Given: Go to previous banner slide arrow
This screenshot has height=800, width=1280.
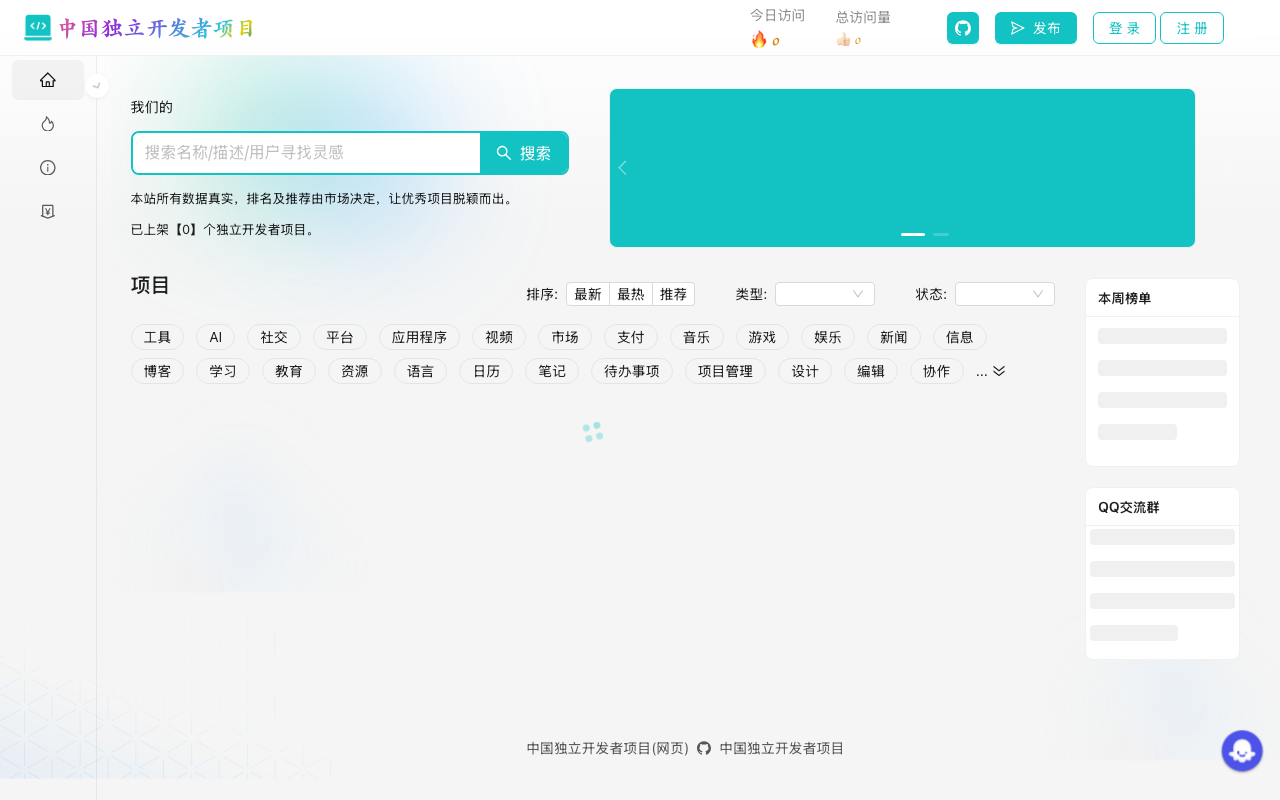Looking at the screenshot, I should click(623, 168).
